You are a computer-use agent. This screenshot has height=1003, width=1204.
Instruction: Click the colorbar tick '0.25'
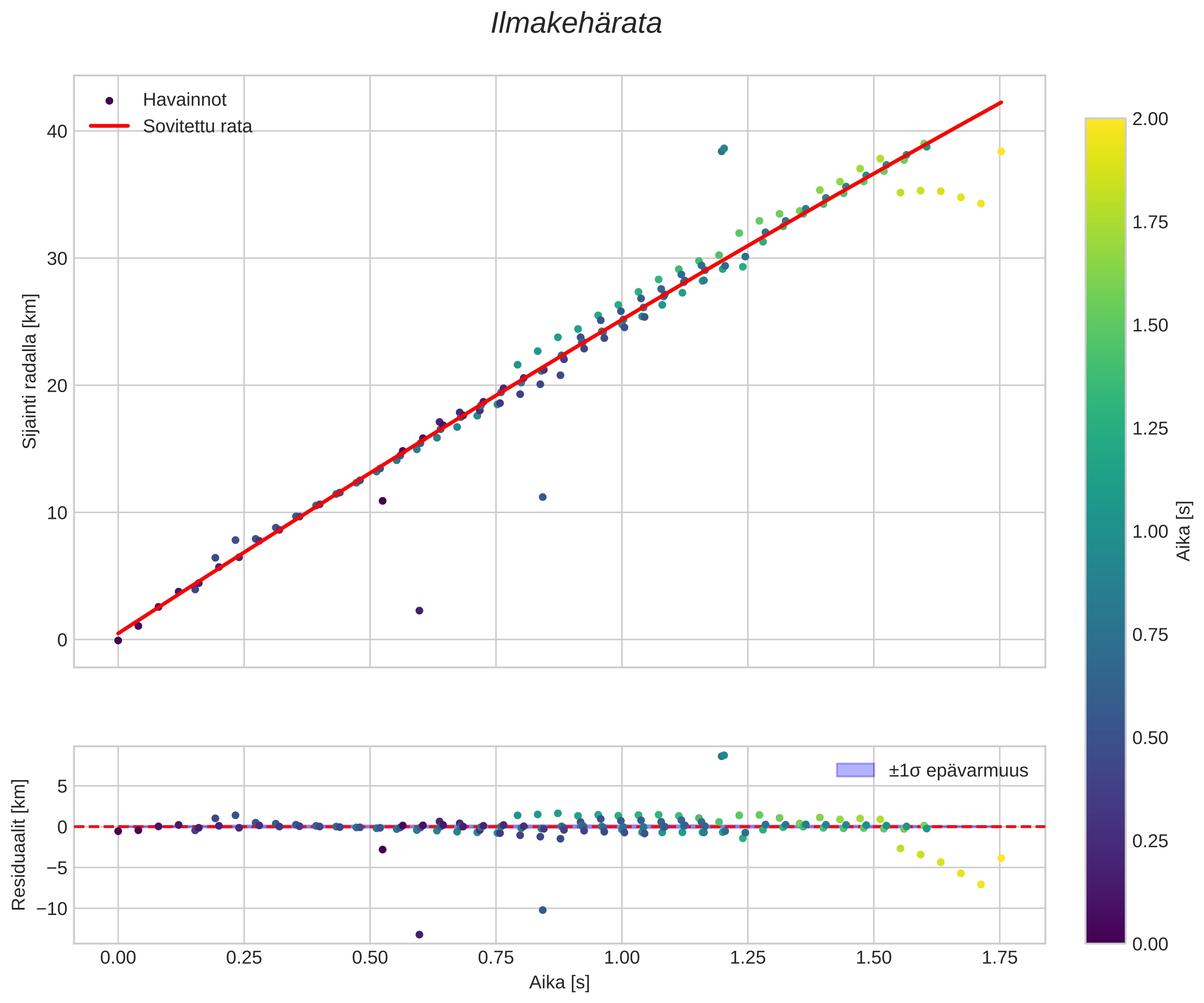click(1150, 841)
